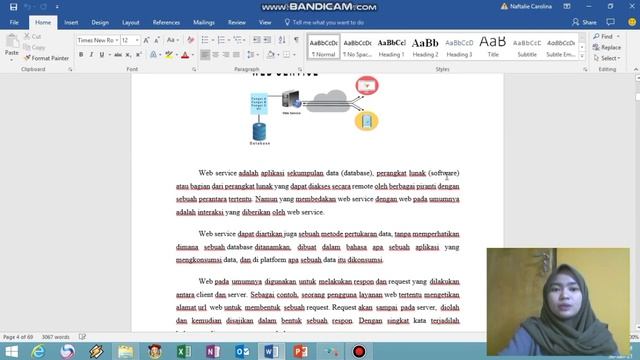Viewport: 640px width, 360px height.
Task: Apply the Heading 1 style
Action: 391,47
